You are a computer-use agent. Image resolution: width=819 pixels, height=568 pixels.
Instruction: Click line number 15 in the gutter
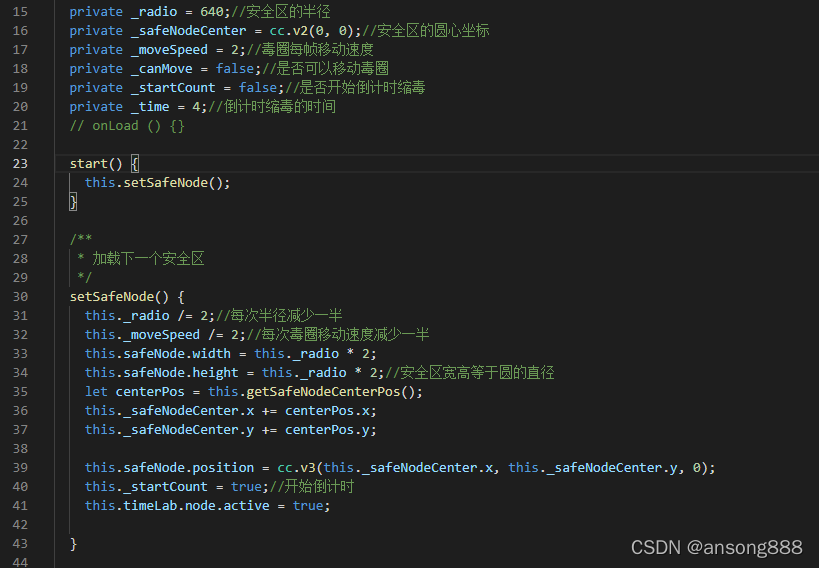coord(20,11)
